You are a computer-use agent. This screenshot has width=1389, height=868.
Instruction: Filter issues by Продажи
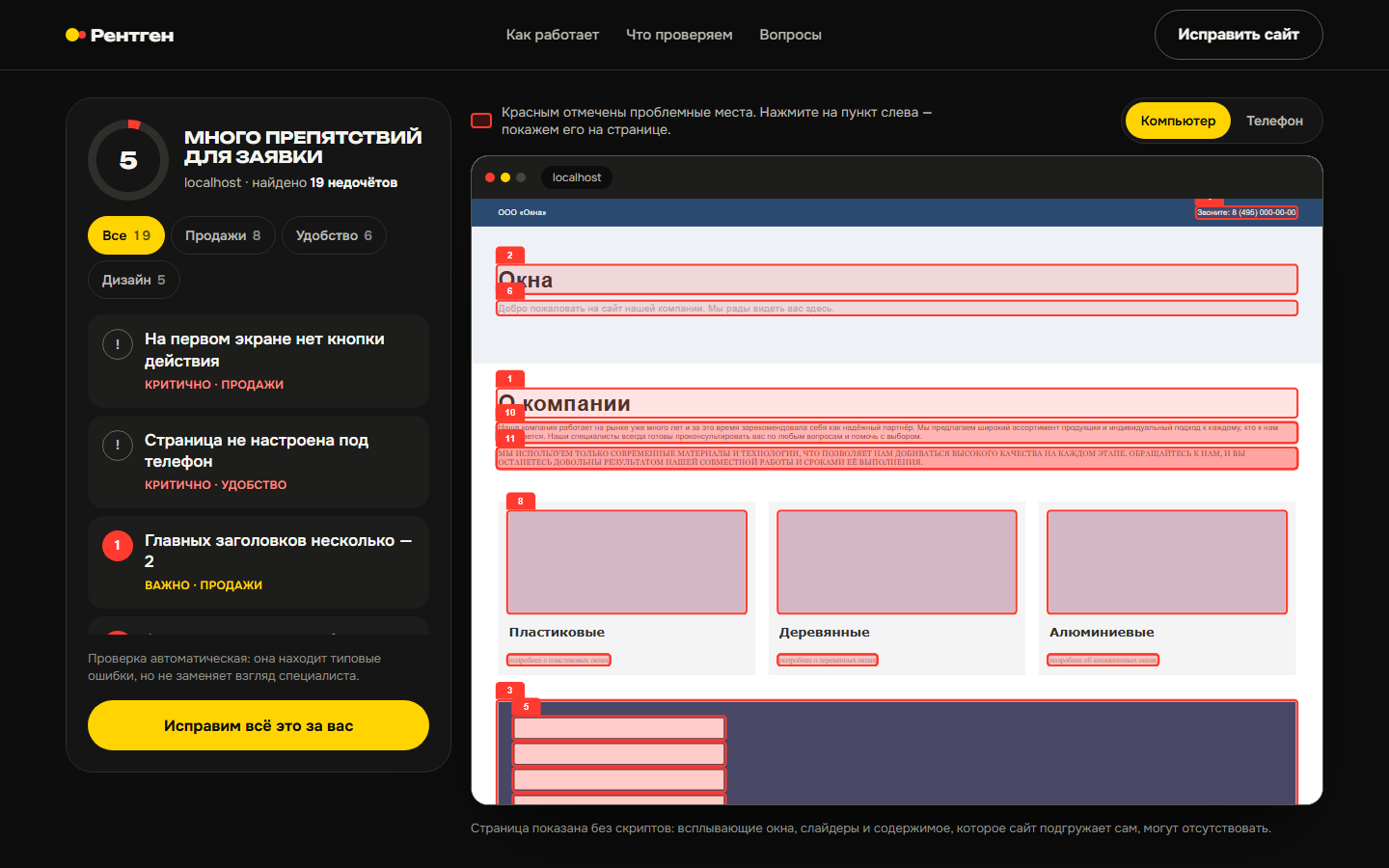223,235
